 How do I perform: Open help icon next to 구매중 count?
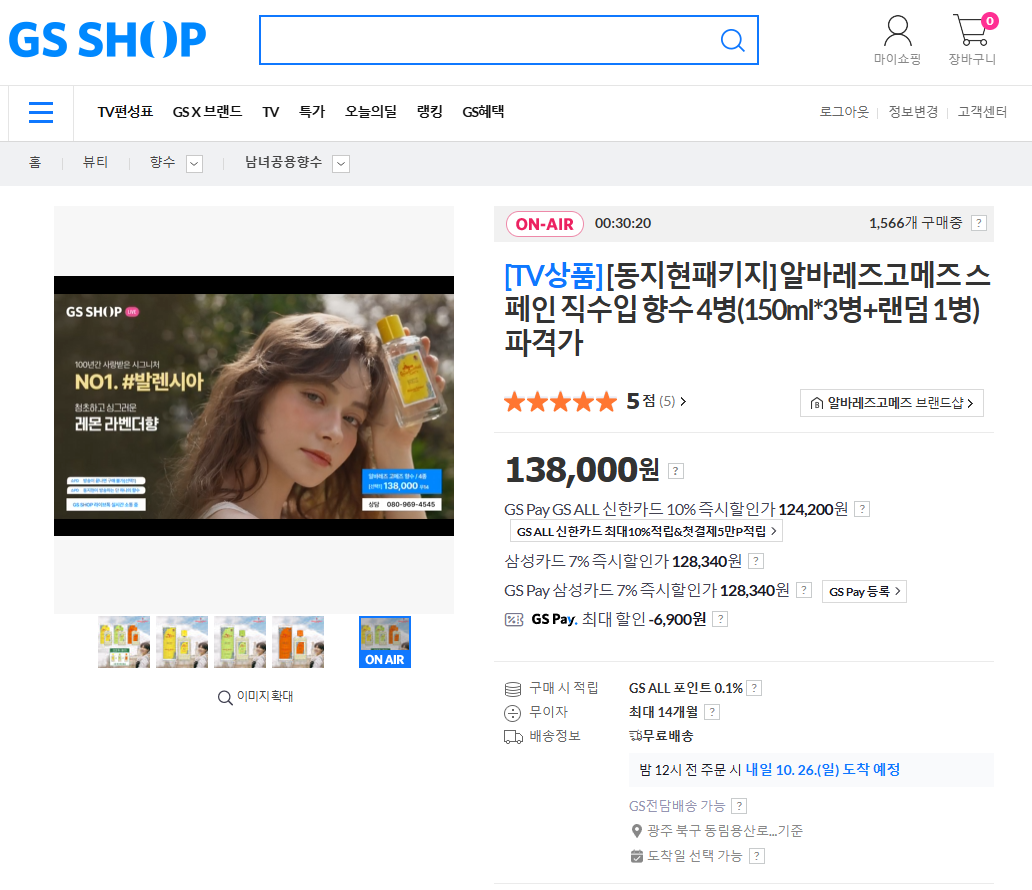(x=979, y=223)
